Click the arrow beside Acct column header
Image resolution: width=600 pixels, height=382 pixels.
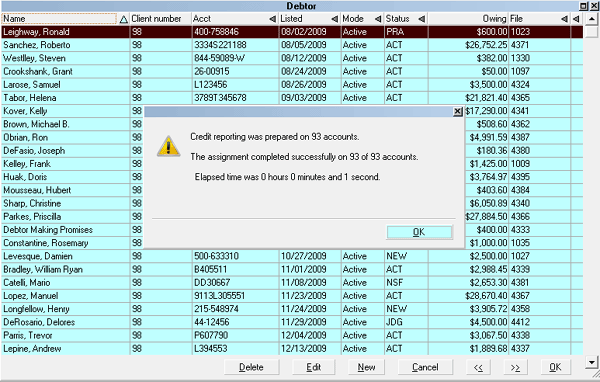point(273,19)
